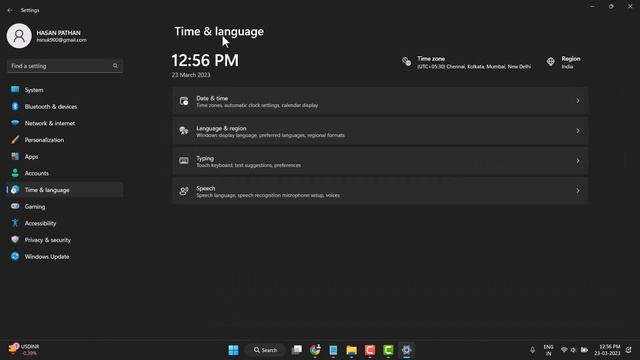The height and width of the screenshot is (360, 640).
Task: Open the red Camtasia taskbar app
Action: (370, 350)
